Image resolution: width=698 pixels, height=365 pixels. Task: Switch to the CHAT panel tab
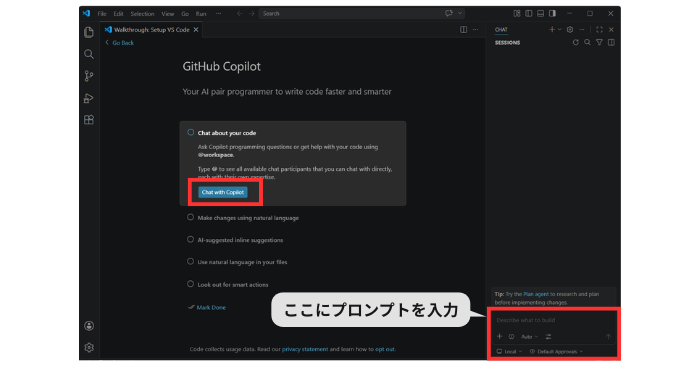click(501, 29)
